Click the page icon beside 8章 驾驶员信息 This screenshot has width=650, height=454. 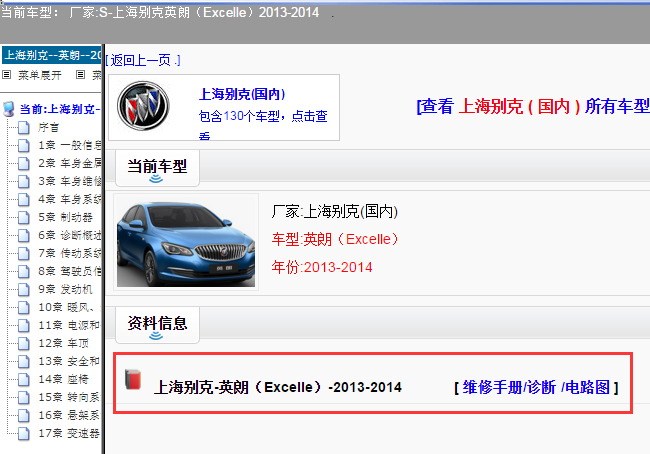pos(24,271)
